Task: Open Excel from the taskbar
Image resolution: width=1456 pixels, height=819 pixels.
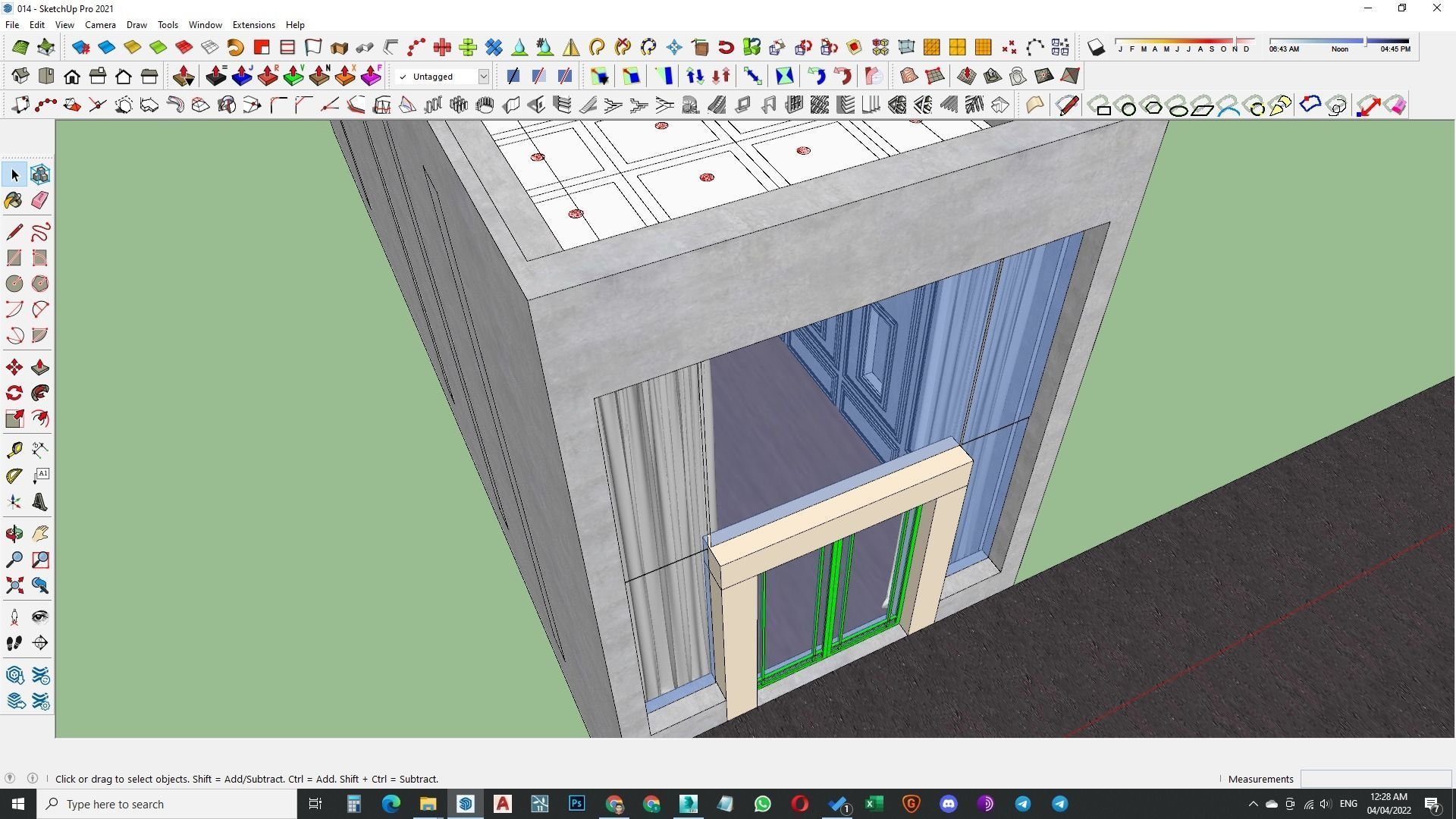Action: pyautogui.click(x=874, y=804)
